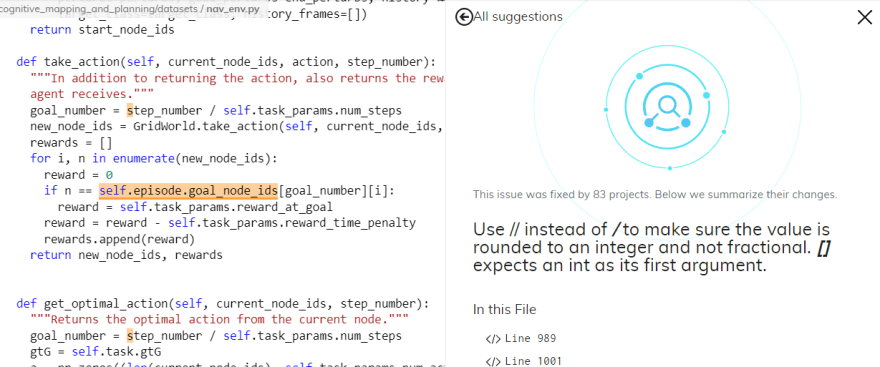The height and width of the screenshot is (367, 880).
Task: Open the Line 1001 code link
Action: pos(533,361)
